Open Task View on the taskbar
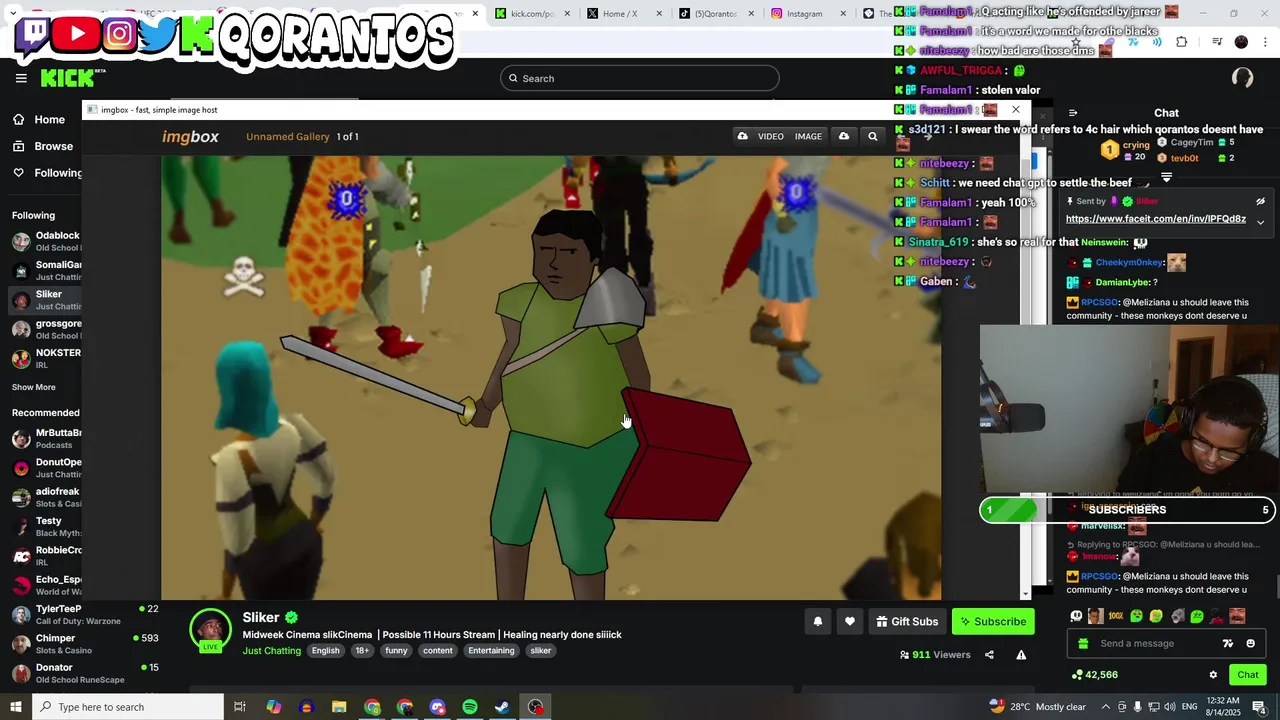 click(240, 707)
